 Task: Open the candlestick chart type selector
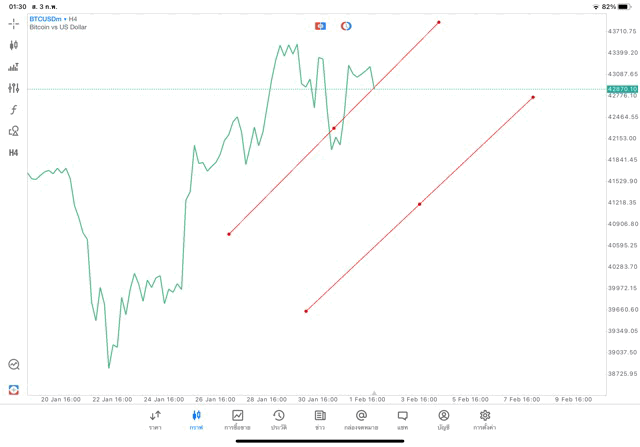point(14,45)
